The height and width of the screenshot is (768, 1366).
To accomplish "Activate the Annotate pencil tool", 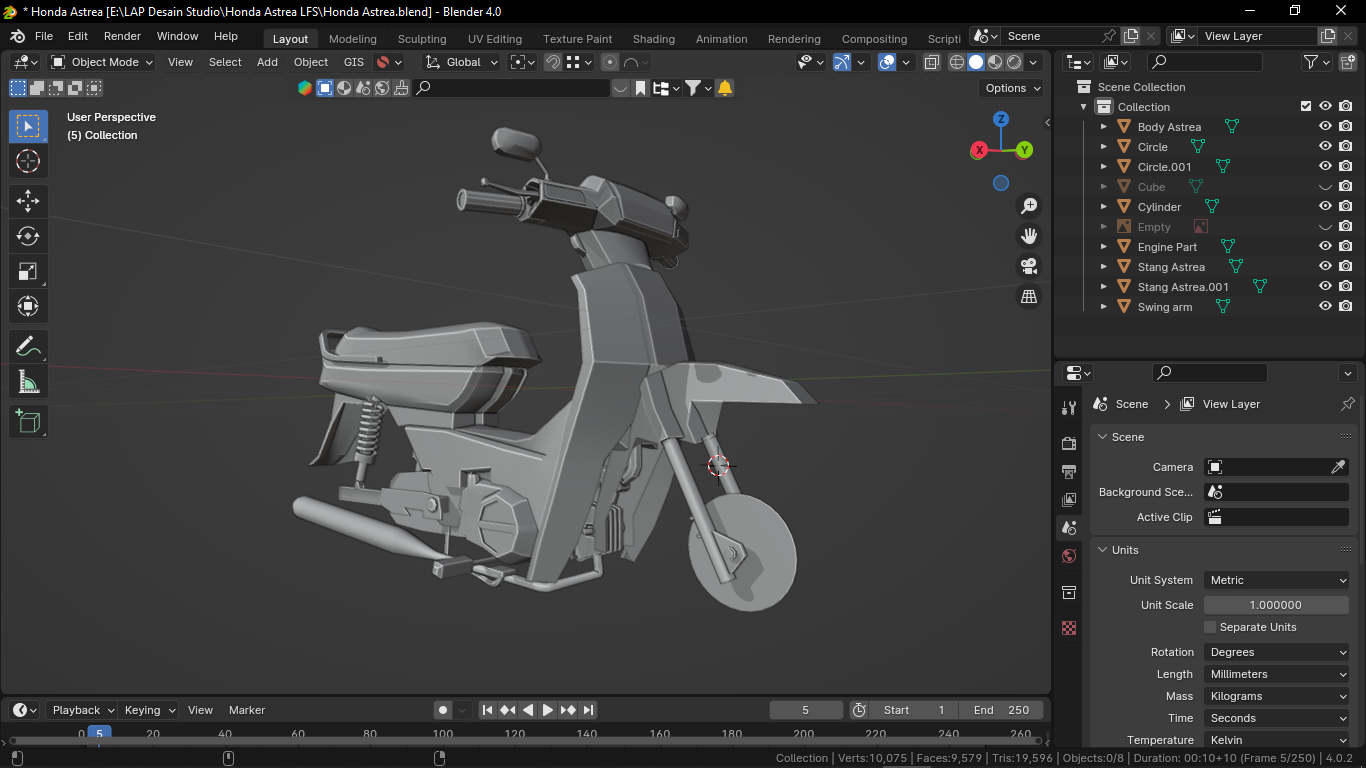I will coord(28,347).
